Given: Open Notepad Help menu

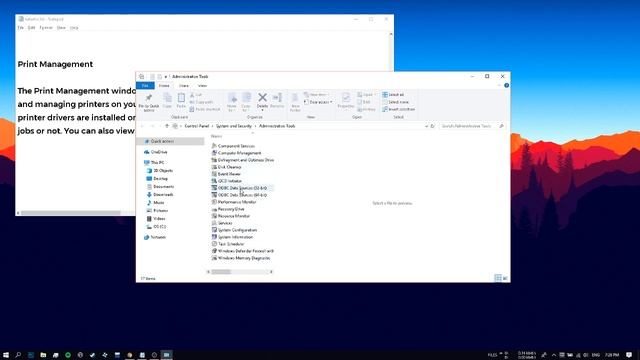Looking at the screenshot, I should (74, 28).
